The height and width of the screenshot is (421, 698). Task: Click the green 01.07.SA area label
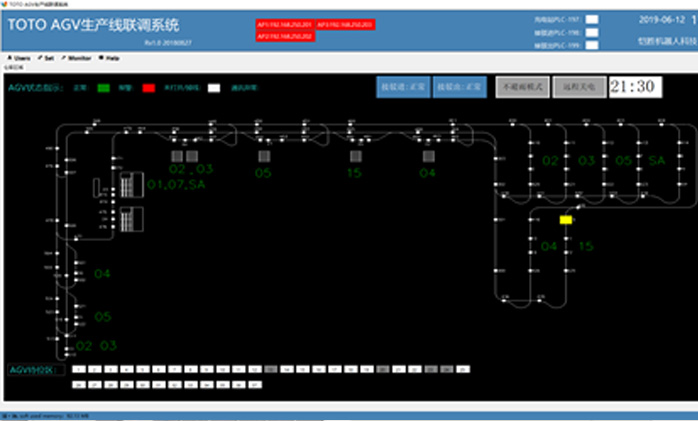tap(176, 184)
